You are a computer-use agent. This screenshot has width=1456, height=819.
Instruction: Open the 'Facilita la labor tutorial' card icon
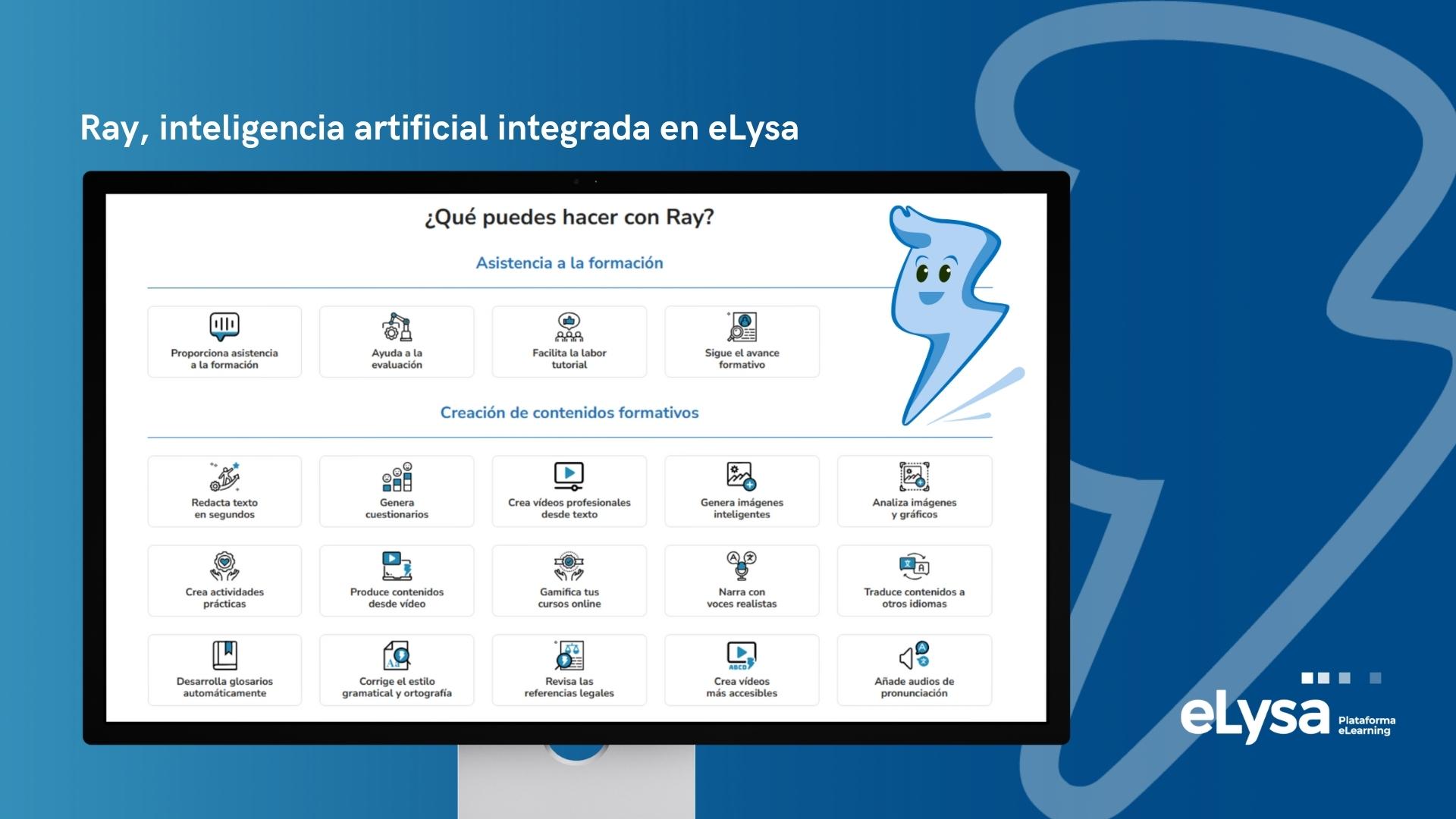coord(569,327)
